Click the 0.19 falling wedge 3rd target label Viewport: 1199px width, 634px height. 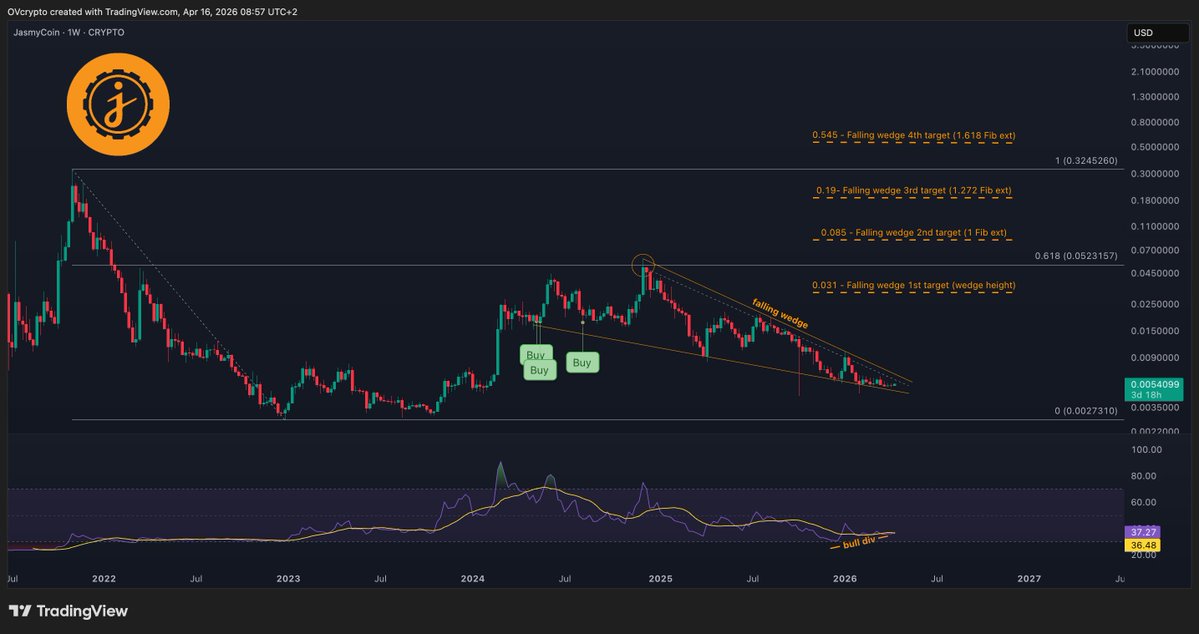[x=914, y=190]
